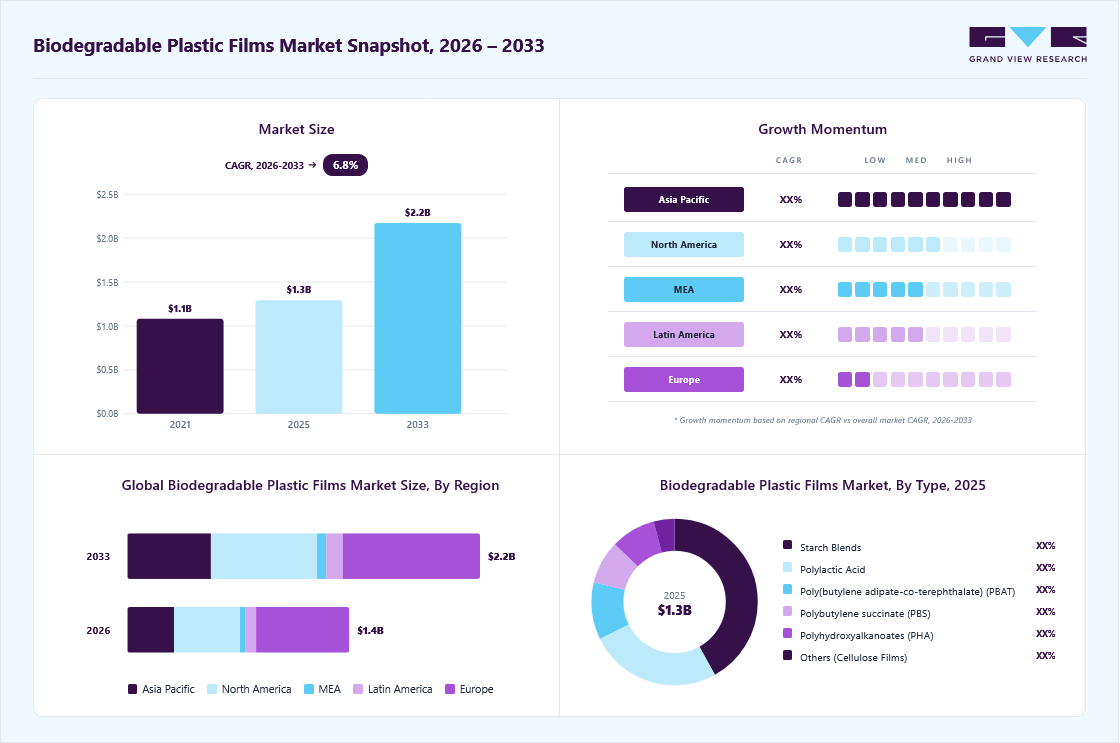Click the By Type, 2025 chart title
1120x743 pixels.
click(x=823, y=486)
